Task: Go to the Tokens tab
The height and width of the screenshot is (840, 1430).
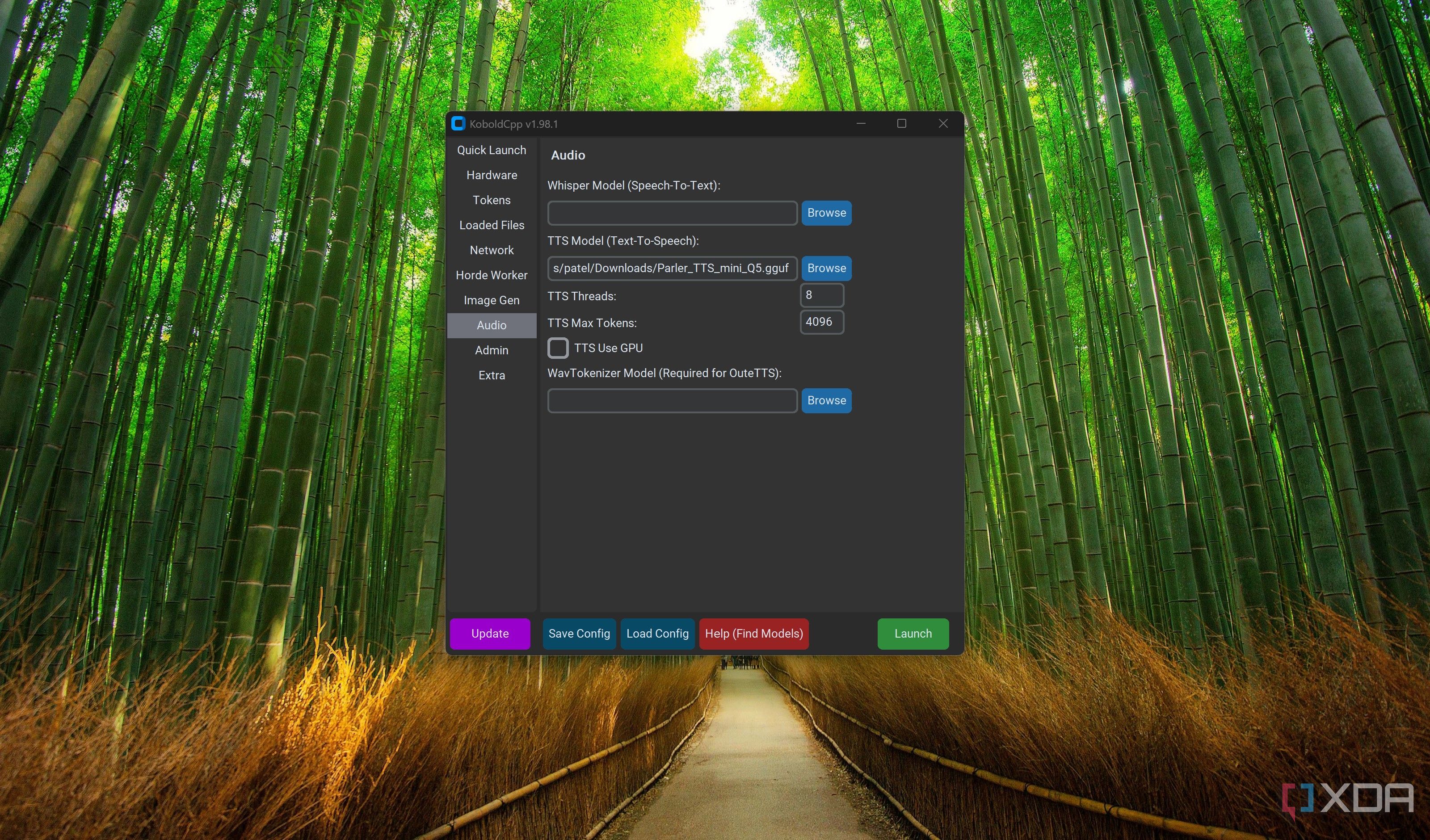Action: pos(492,200)
